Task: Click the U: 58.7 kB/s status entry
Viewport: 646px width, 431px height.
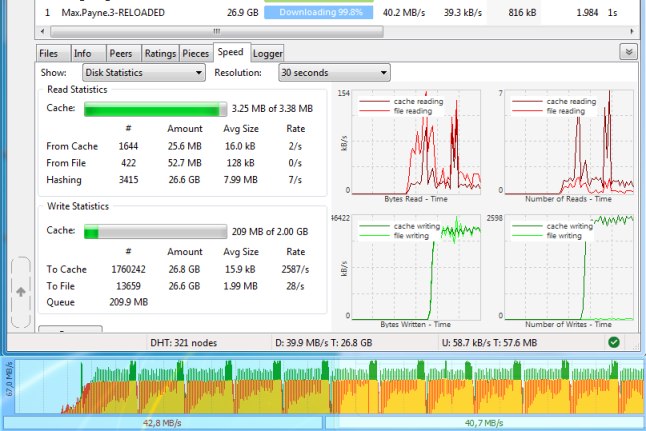Action: 489,343
